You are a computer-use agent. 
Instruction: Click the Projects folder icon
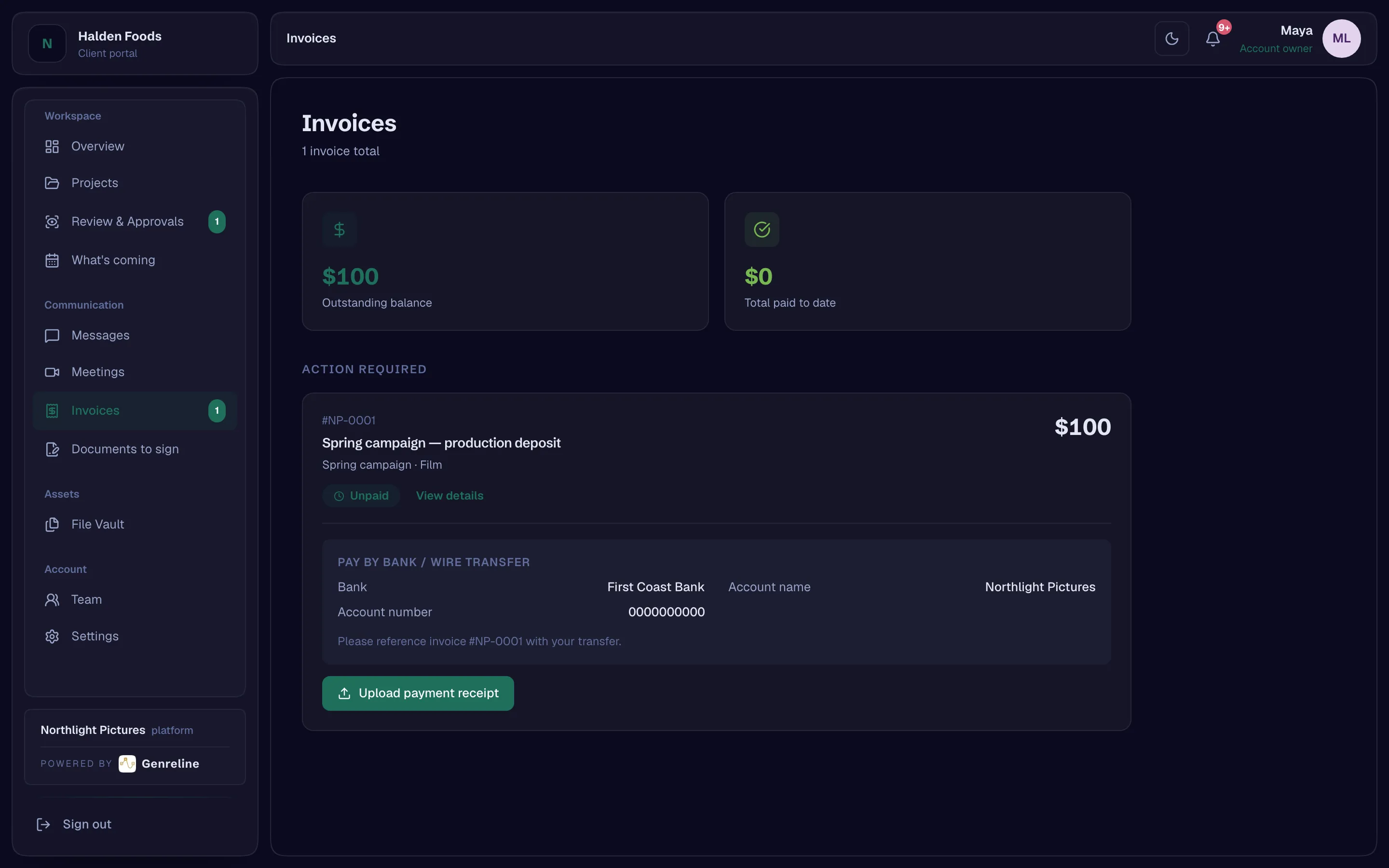(52, 183)
